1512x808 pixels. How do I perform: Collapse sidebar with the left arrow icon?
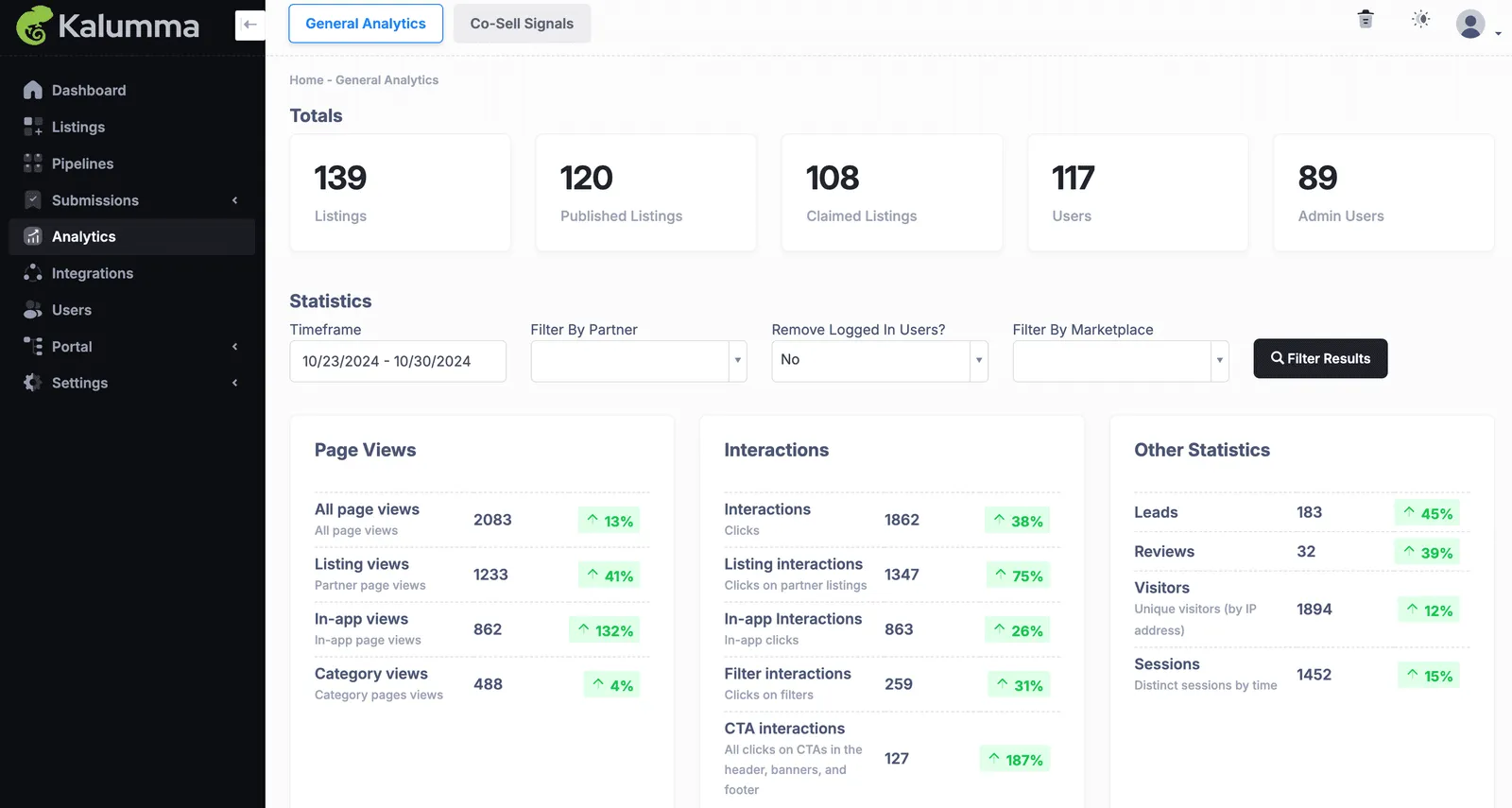pyautogui.click(x=249, y=25)
